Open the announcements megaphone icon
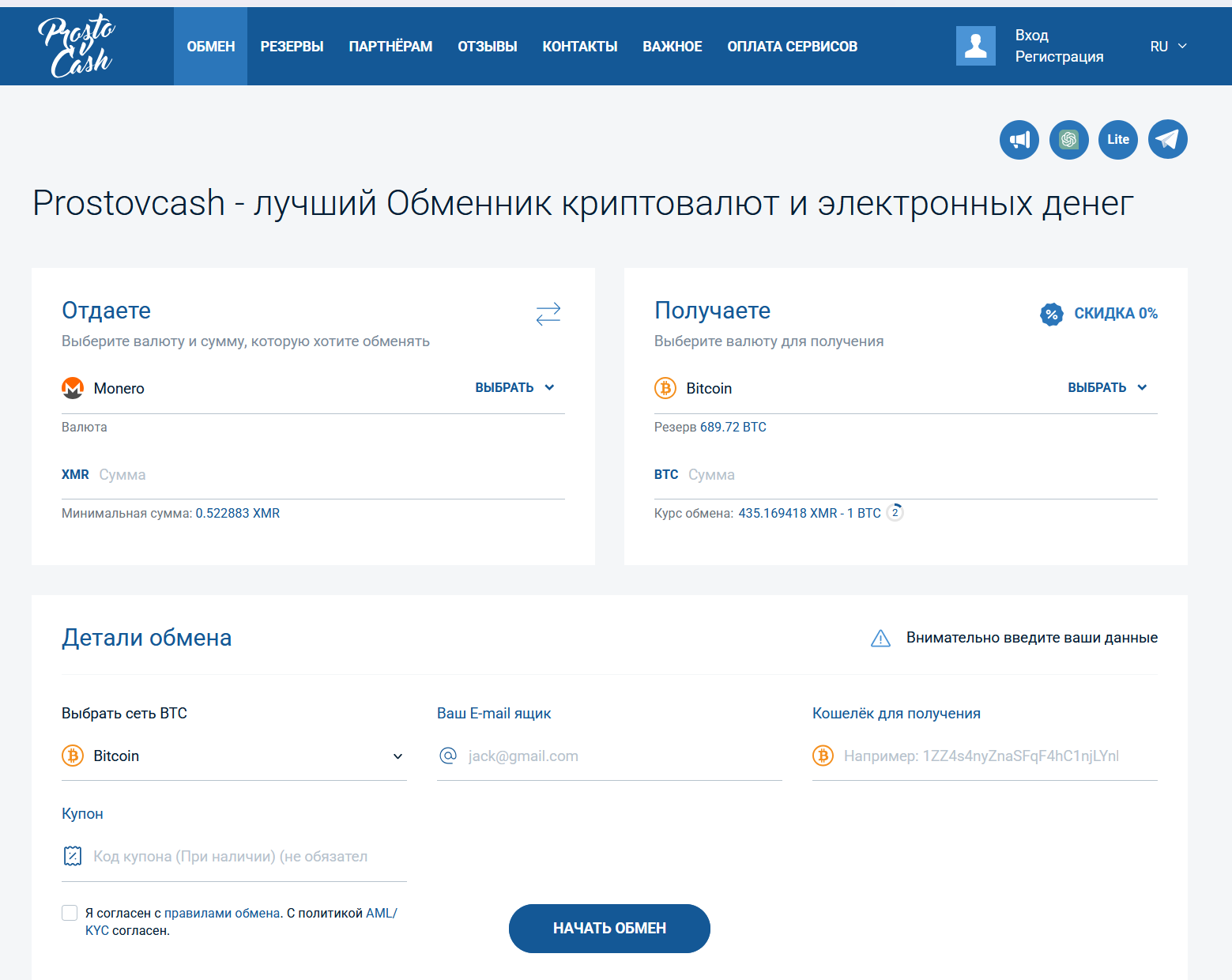 coord(1019,139)
